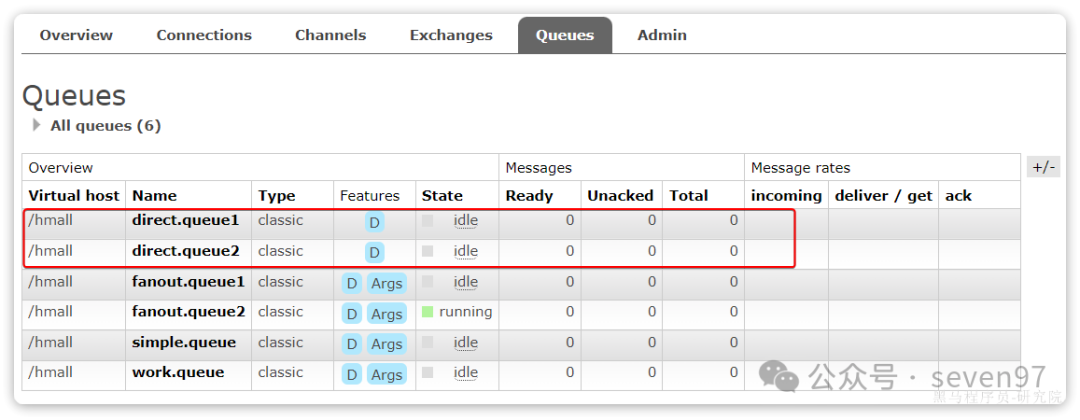Viewport: 1080px width, 420px height.
Task: Select the Queues tab
Action: click(x=565, y=35)
